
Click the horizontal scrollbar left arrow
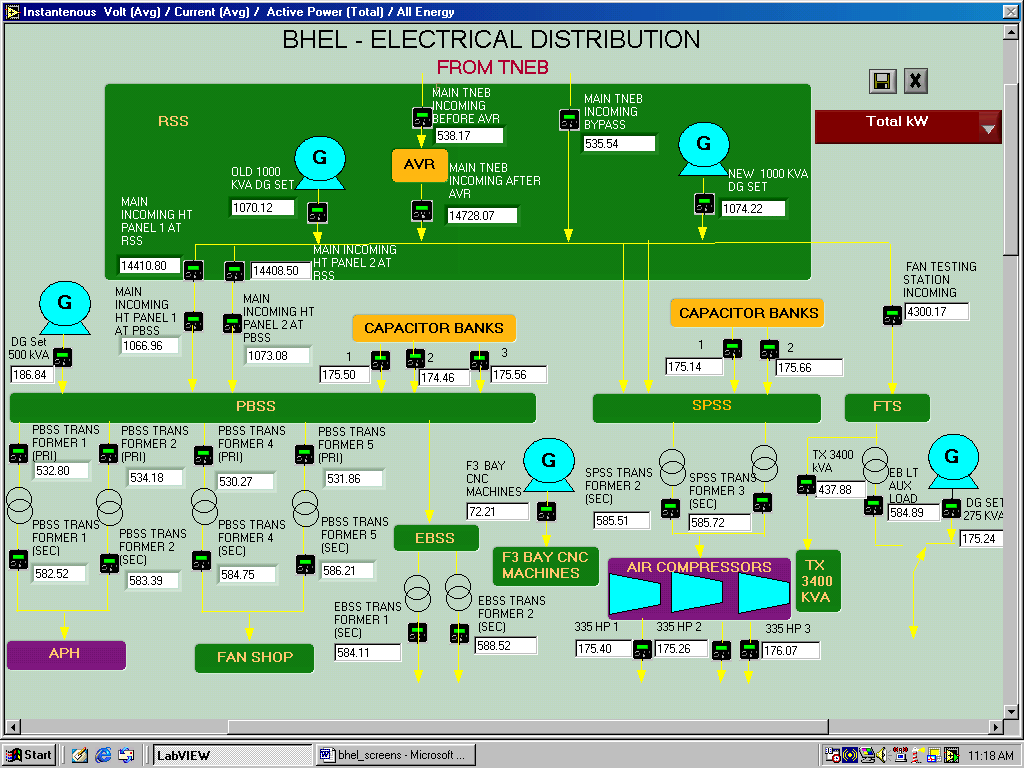(13, 727)
